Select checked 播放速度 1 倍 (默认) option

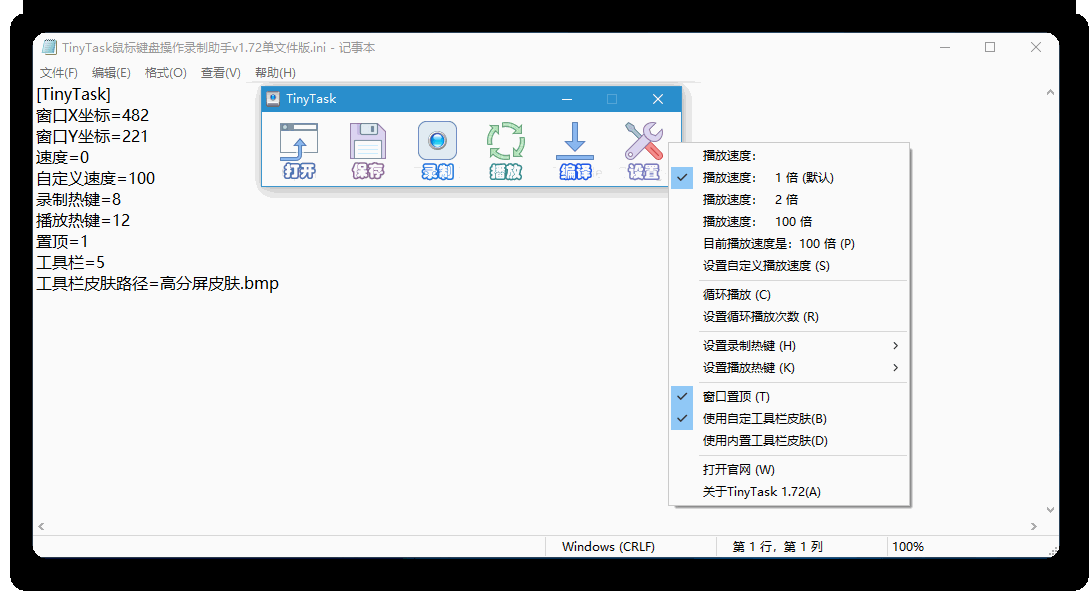click(x=789, y=178)
